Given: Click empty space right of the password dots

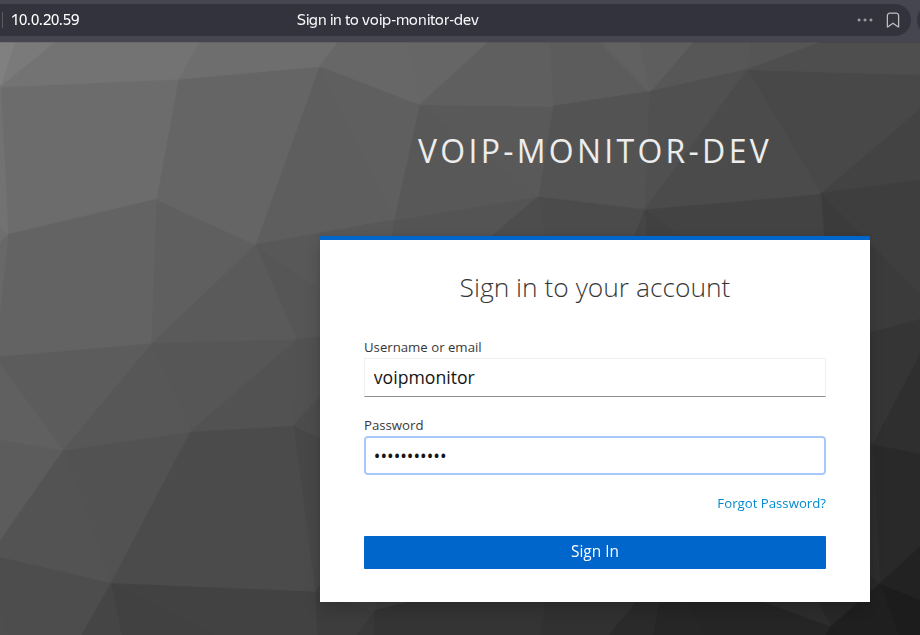Looking at the screenshot, I should [x=640, y=456].
